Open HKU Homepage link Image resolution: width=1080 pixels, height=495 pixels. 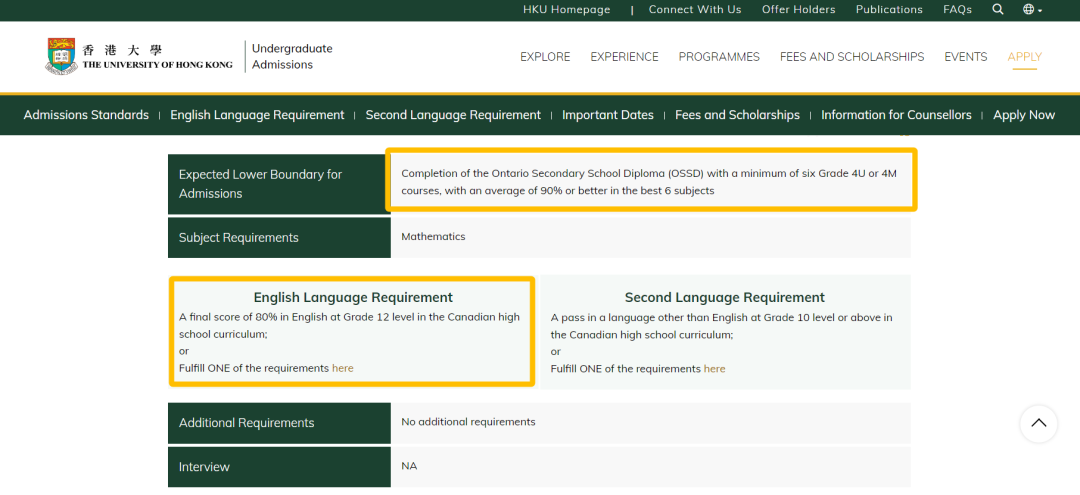click(566, 10)
